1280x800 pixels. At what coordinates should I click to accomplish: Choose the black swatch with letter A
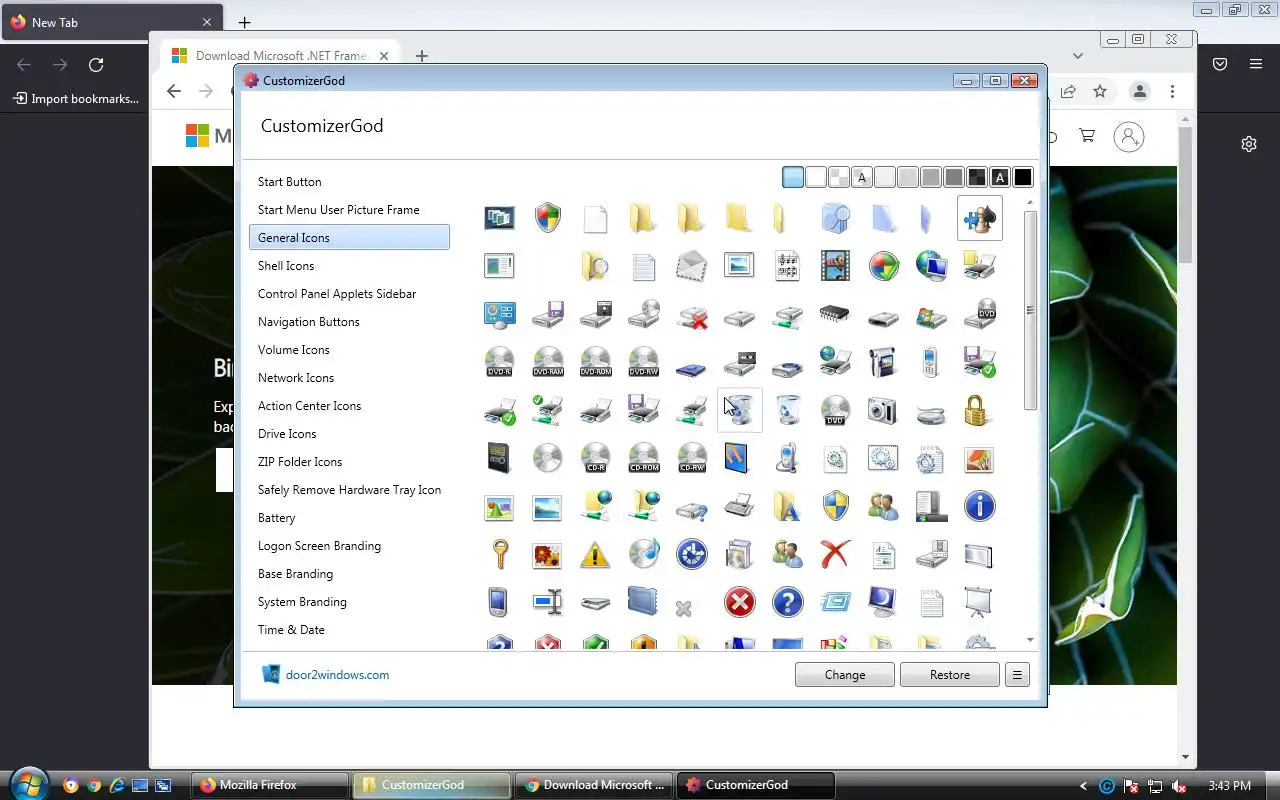[x=999, y=178]
